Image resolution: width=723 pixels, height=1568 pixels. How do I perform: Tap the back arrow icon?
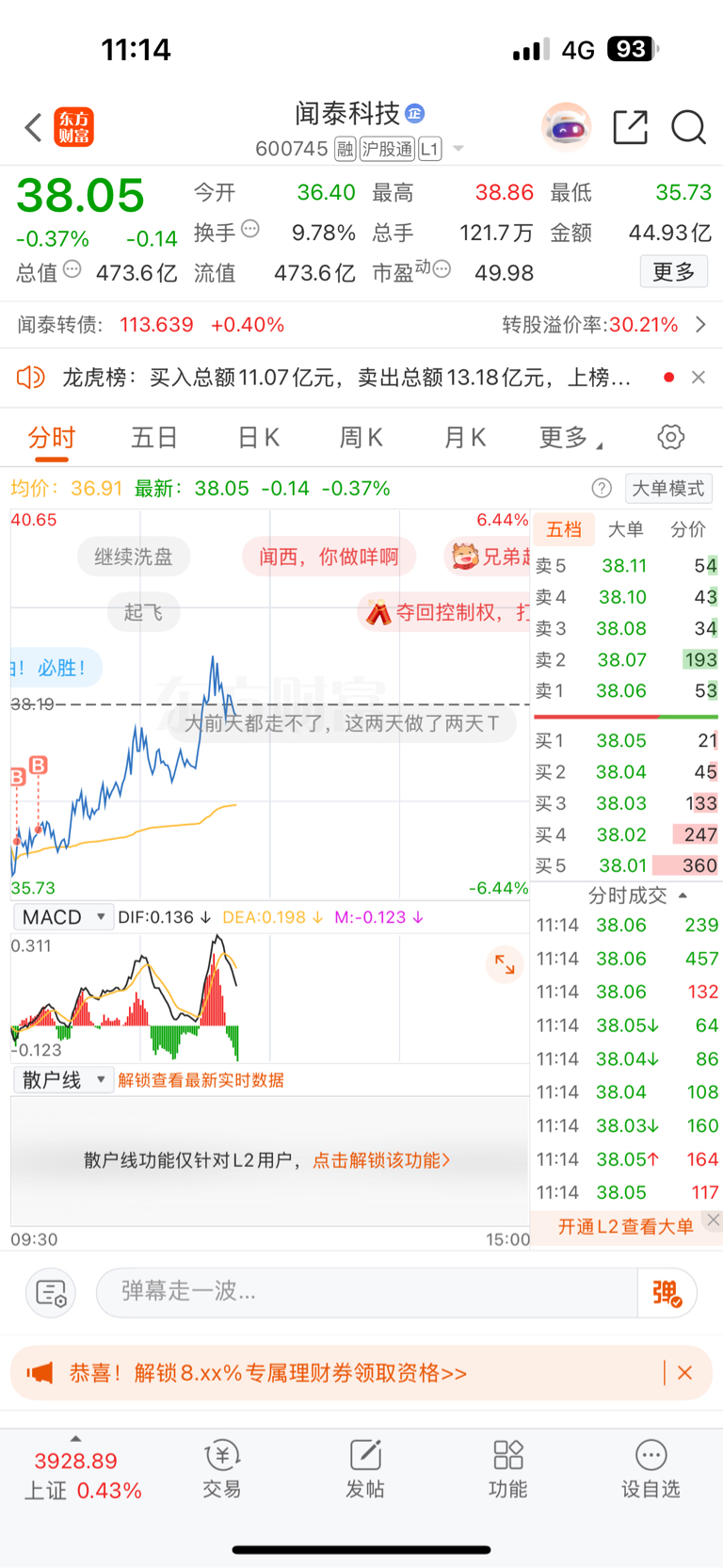tap(33, 127)
